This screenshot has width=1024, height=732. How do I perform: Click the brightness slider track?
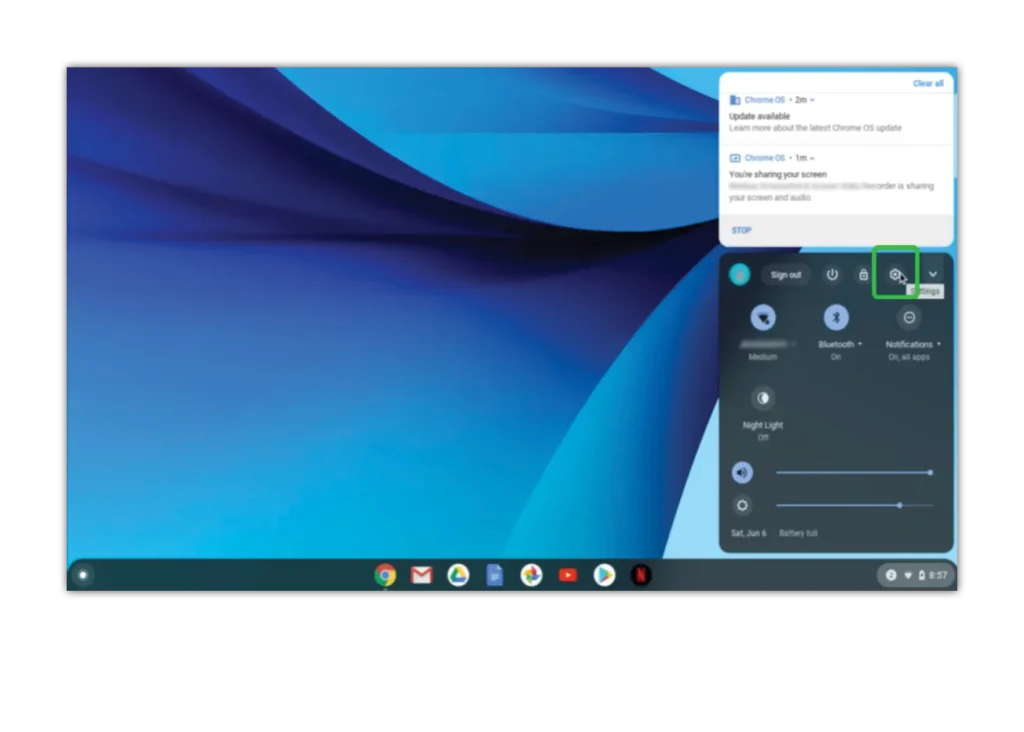click(x=854, y=505)
